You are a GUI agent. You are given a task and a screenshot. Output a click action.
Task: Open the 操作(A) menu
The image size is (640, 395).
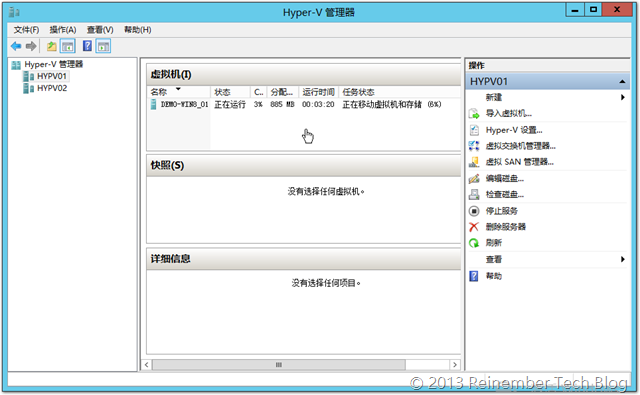[x=63, y=30]
